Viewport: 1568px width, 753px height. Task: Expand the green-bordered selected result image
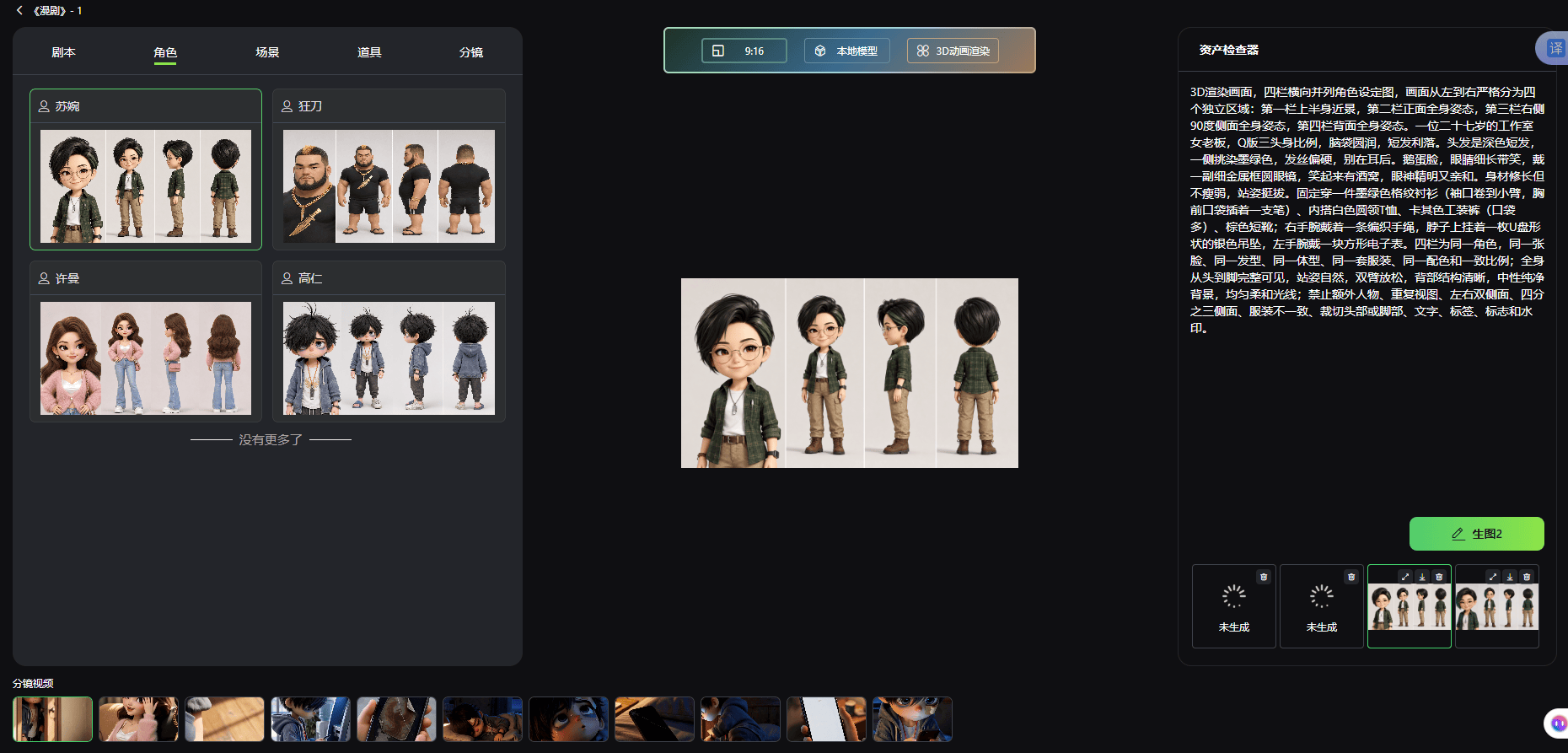pyautogui.click(x=1405, y=577)
